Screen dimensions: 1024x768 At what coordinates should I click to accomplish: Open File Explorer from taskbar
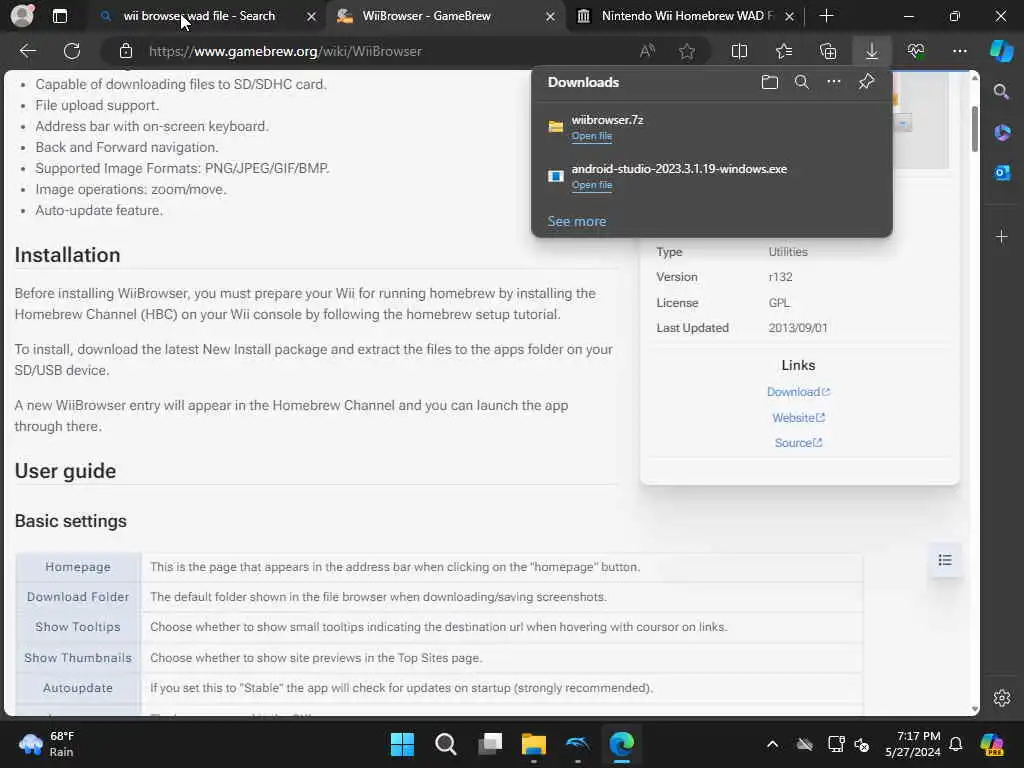(534, 744)
